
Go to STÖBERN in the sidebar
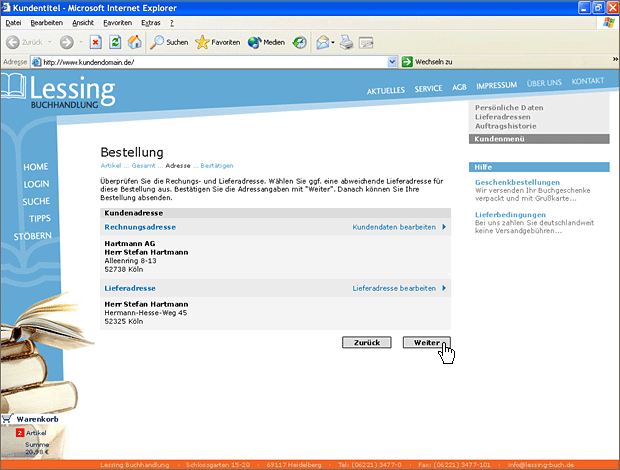click(x=32, y=236)
